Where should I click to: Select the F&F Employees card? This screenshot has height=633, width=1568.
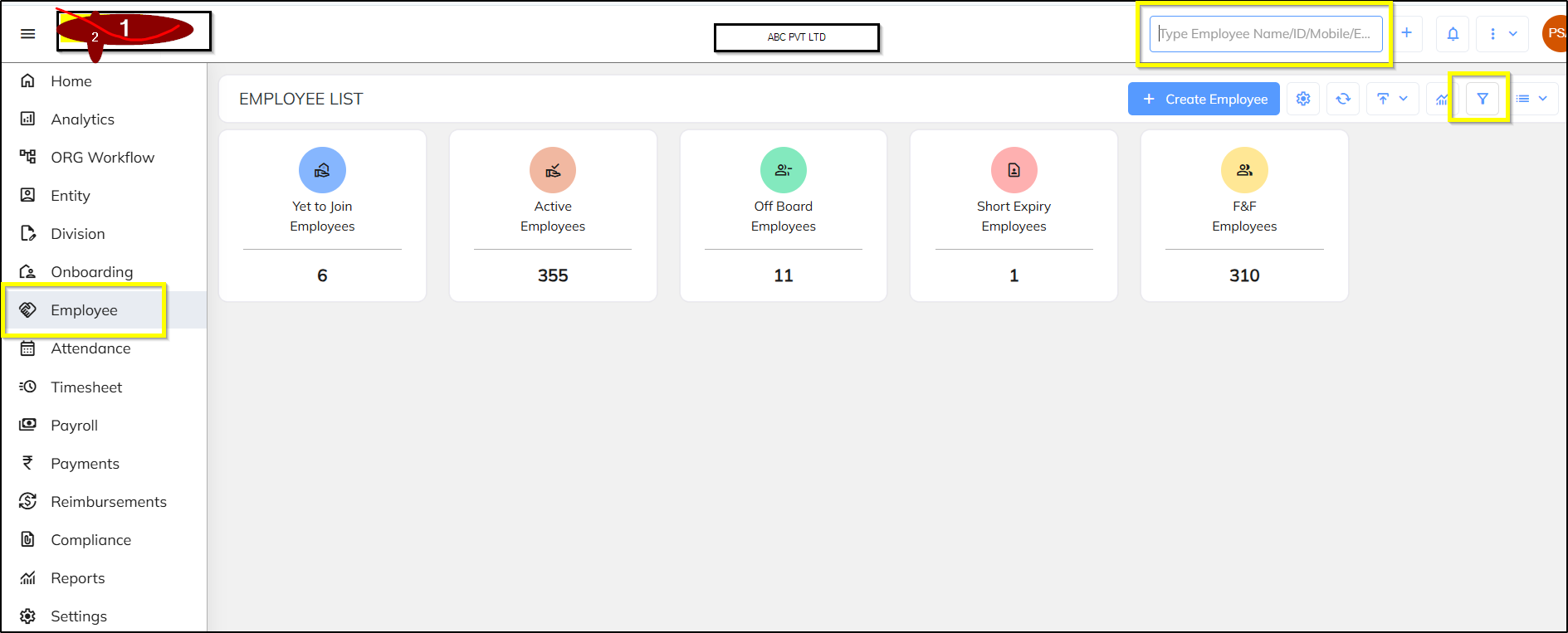1244,216
